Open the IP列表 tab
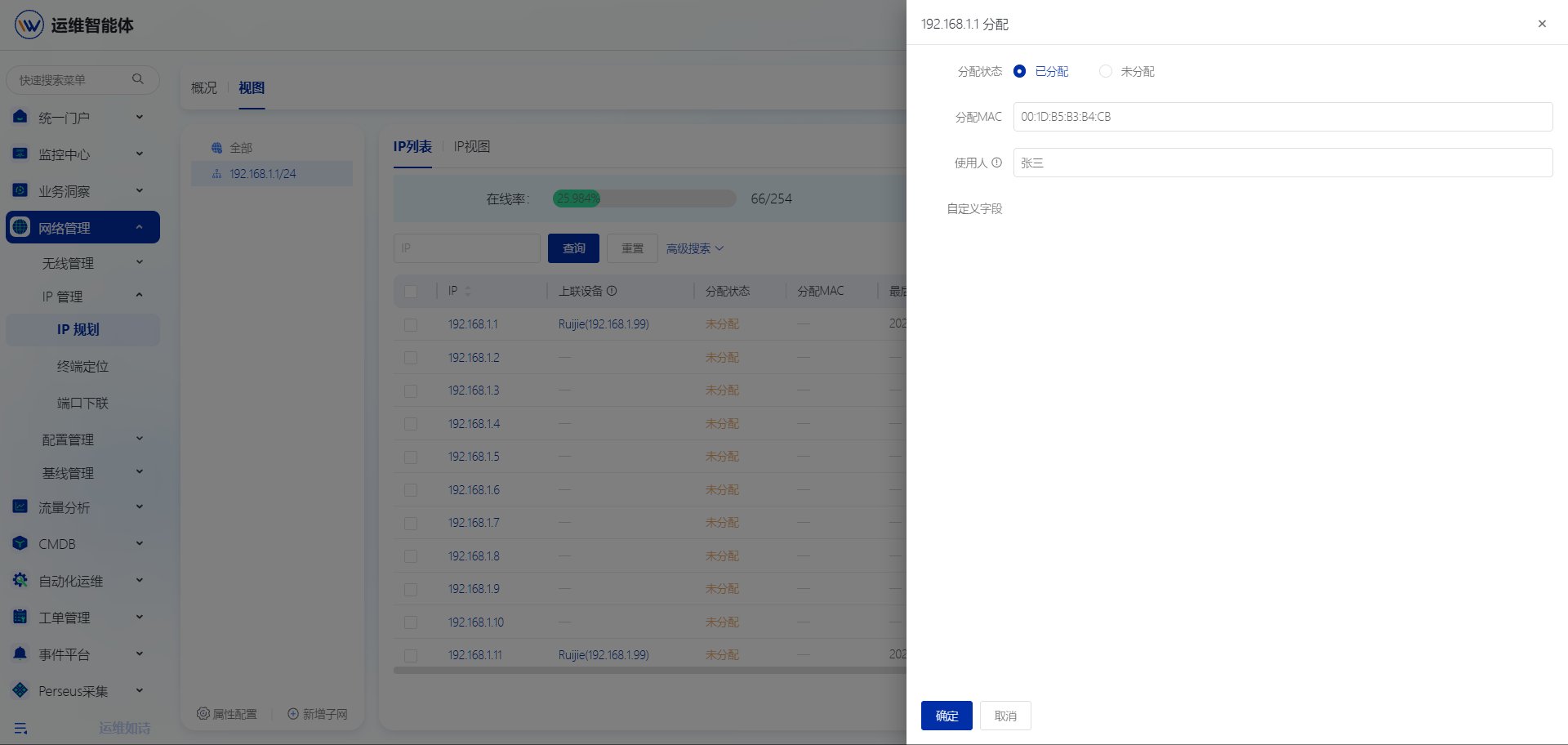 coord(412,146)
